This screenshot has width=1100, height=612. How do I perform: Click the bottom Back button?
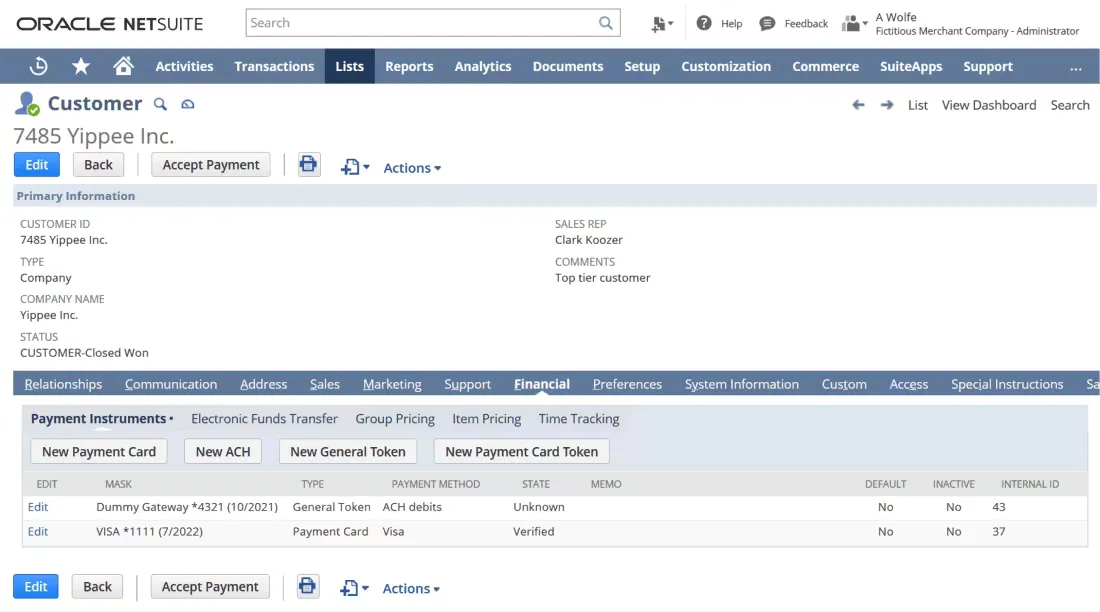coord(98,587)
